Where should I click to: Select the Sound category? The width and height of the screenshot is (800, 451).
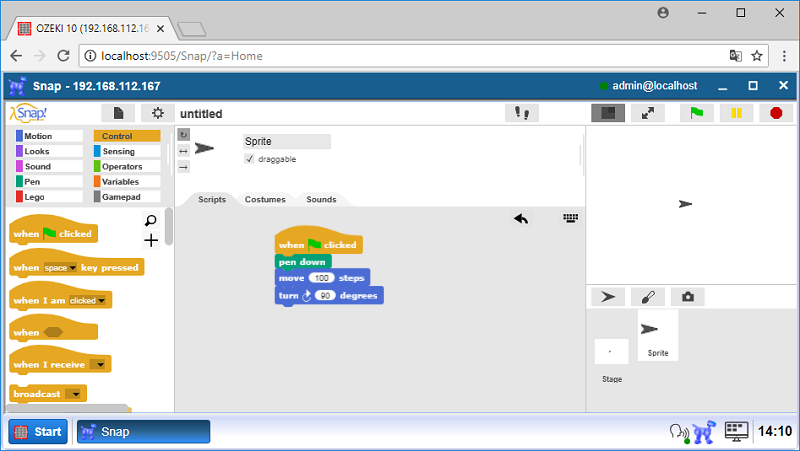[49, 166]
